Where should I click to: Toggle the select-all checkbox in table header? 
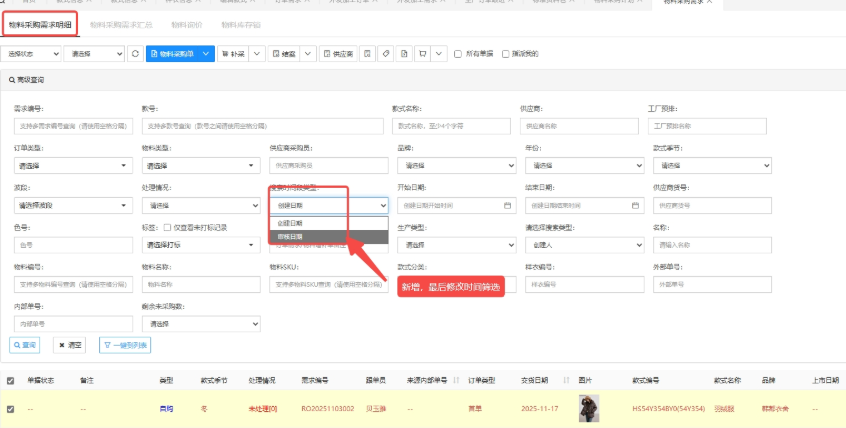11,380
